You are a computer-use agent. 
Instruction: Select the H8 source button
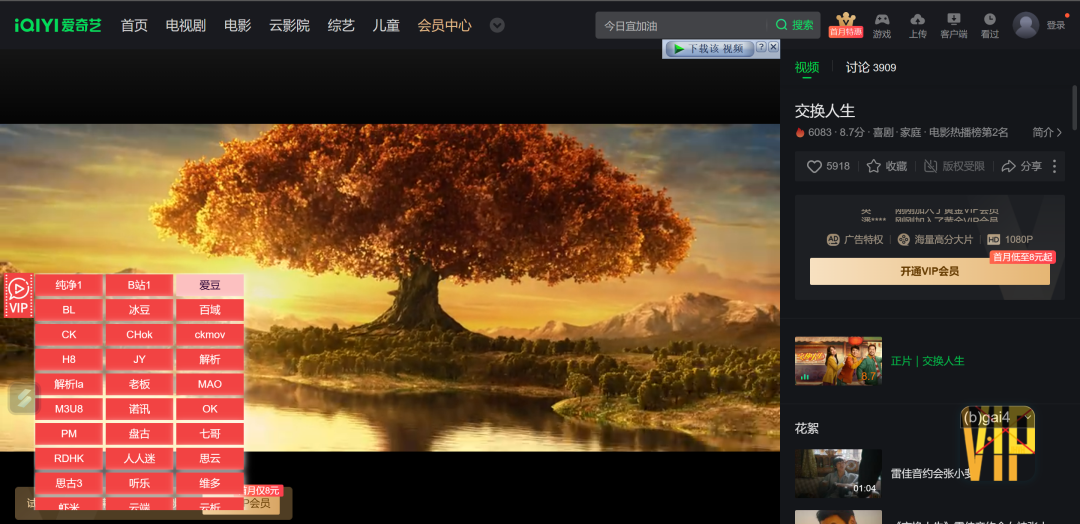(69, 359)
